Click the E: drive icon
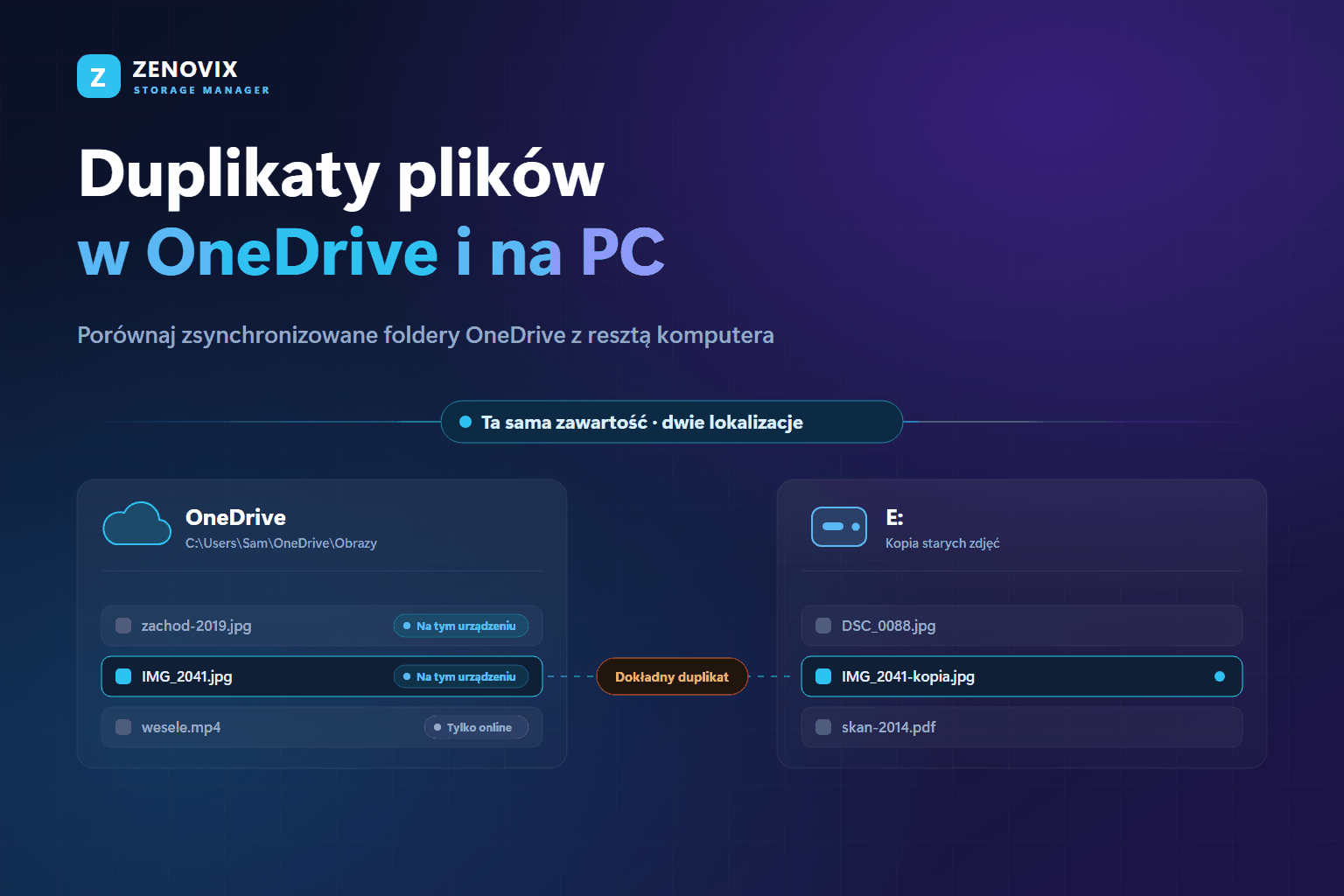Image resolution: width=1344 pixels, height=896 pixels. pyautogui.click(x=839, y=527)
